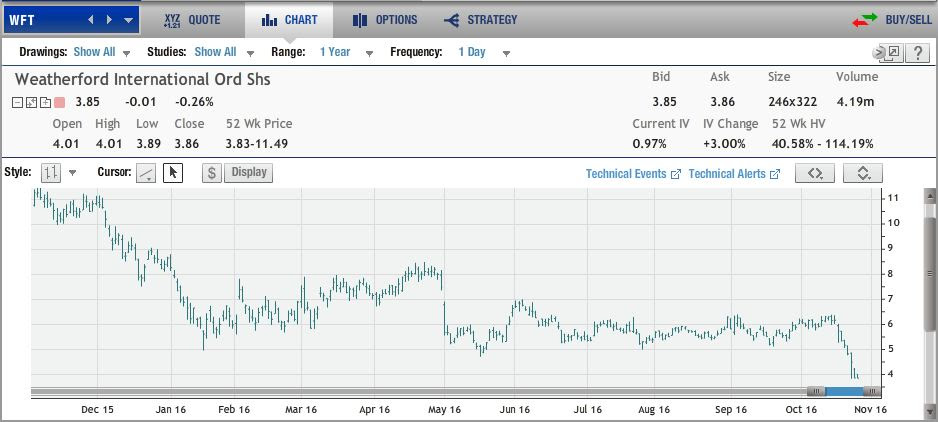
Task: Click the pink series color swatch
Action: 59,102
